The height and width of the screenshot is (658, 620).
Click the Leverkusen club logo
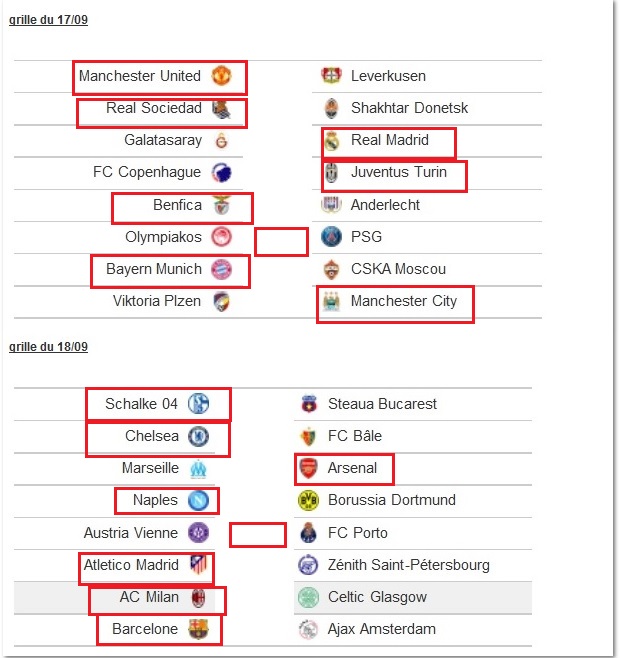pos(331,76)
